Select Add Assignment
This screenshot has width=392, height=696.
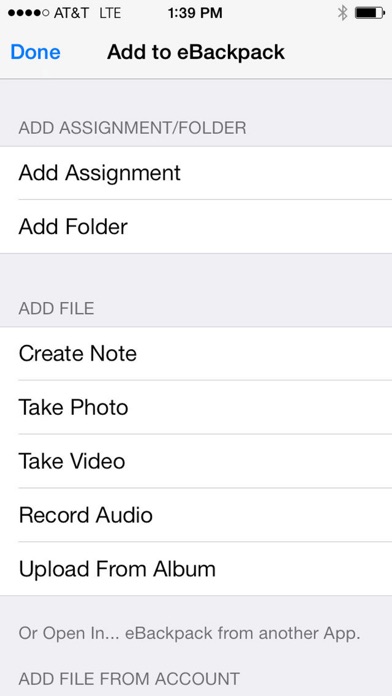point(196,173)
